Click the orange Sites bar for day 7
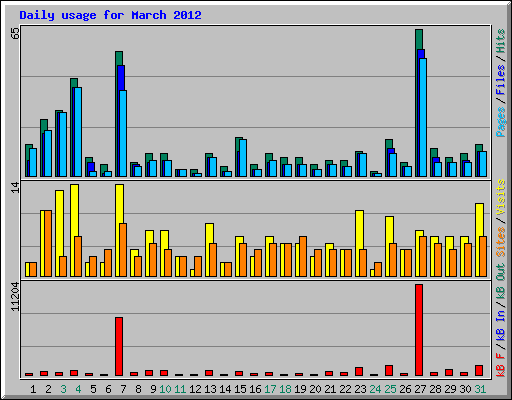The height and width of the screenshot is (400, 512). pyautogui.click(x=123, y=250)
